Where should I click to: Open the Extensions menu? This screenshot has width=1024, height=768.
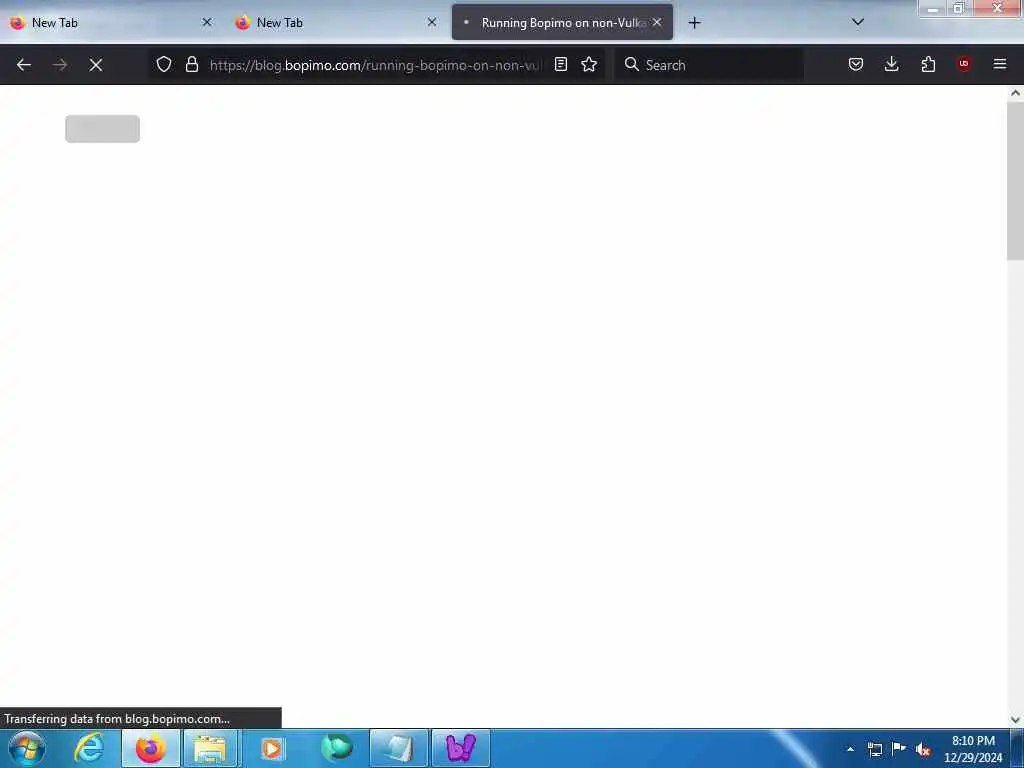pyautogui.click(x=928, y=65)
